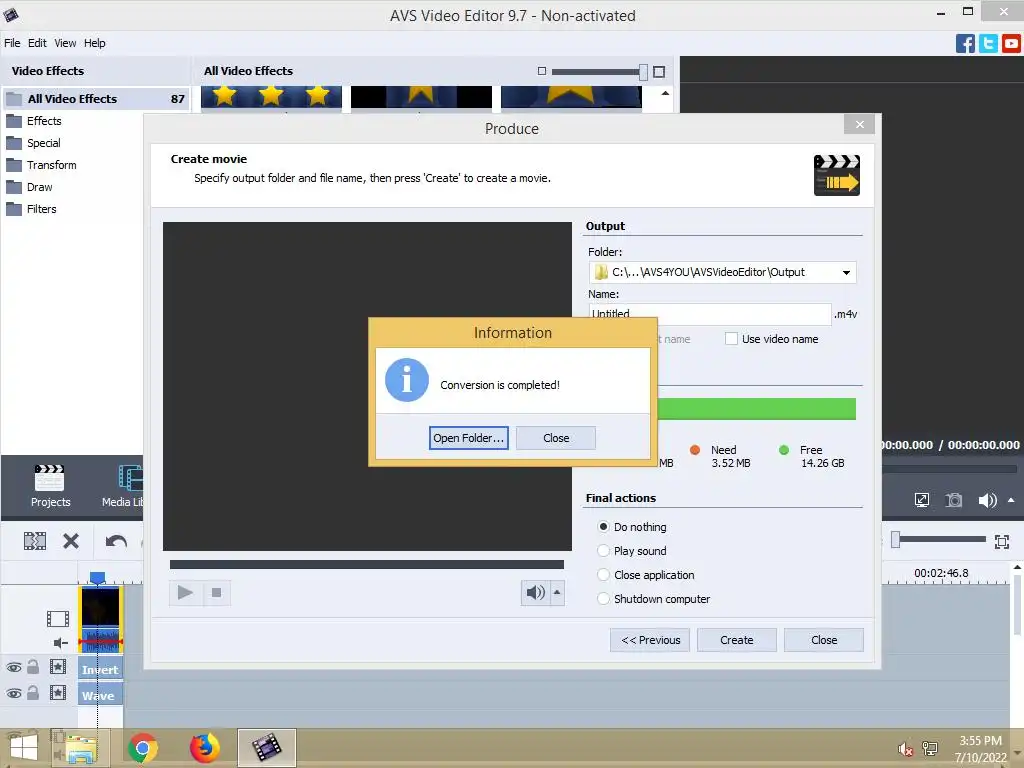Open the YouTube link icon
The image size is (1024, 768).
pos(1011,44)
